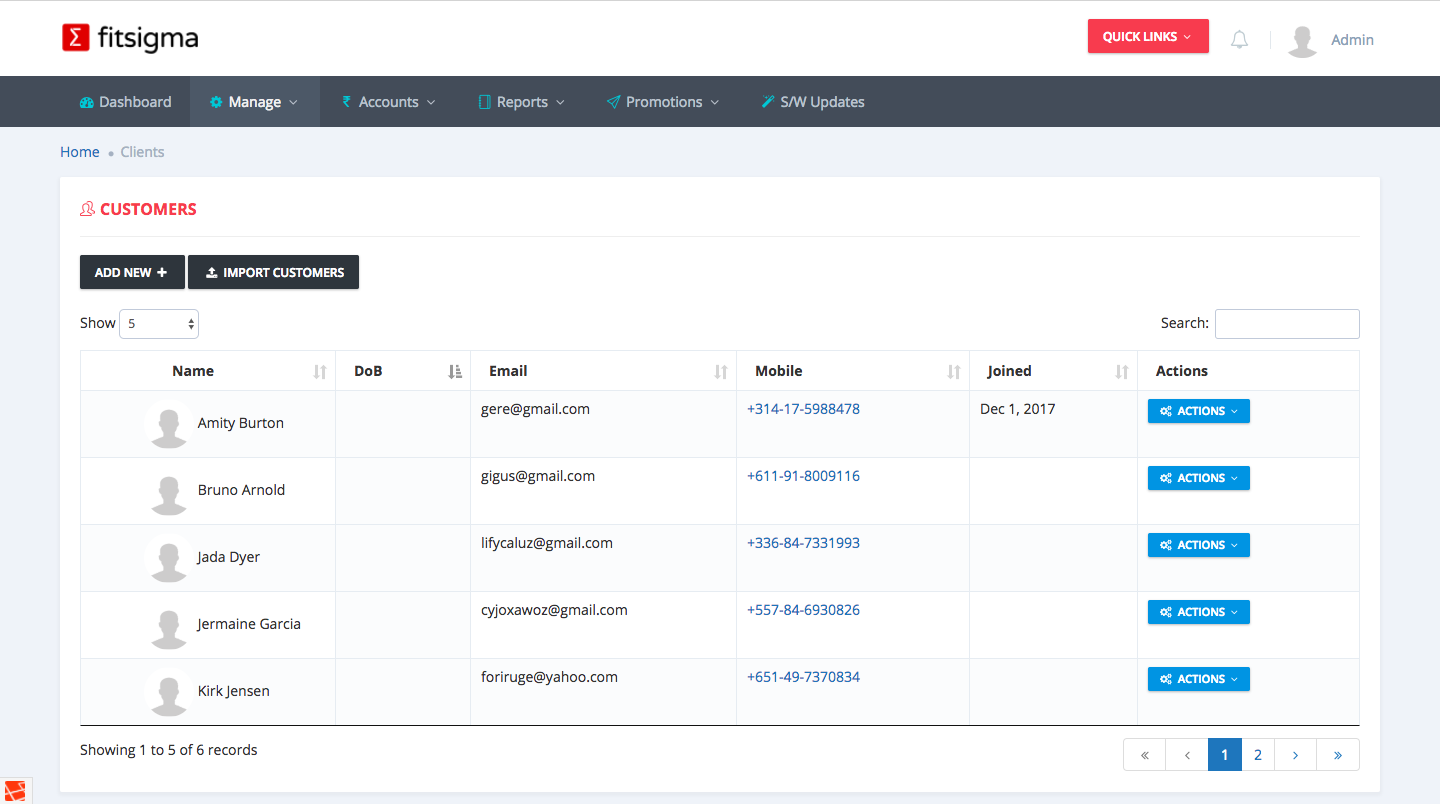Click Import Customers button
Screen dimensions: 1440x804
273,272
